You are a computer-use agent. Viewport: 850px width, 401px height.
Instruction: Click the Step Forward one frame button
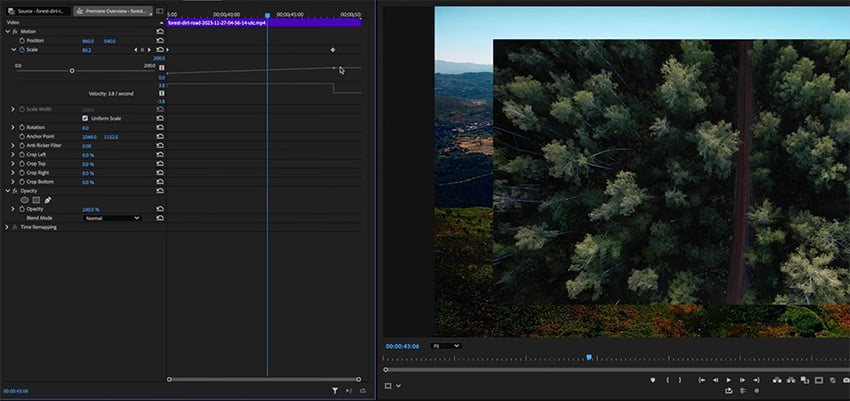pos(741,380)
